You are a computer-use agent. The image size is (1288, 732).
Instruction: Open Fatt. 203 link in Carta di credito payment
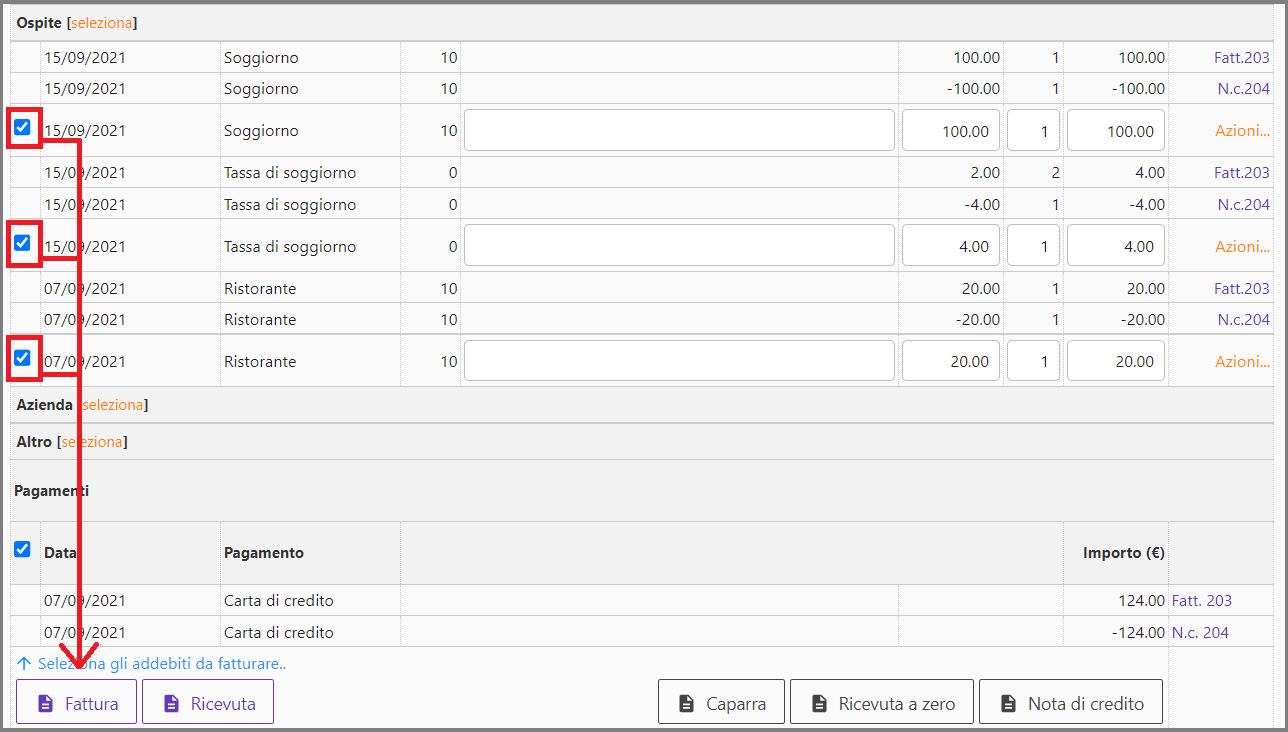click(x=1202, y=601)
